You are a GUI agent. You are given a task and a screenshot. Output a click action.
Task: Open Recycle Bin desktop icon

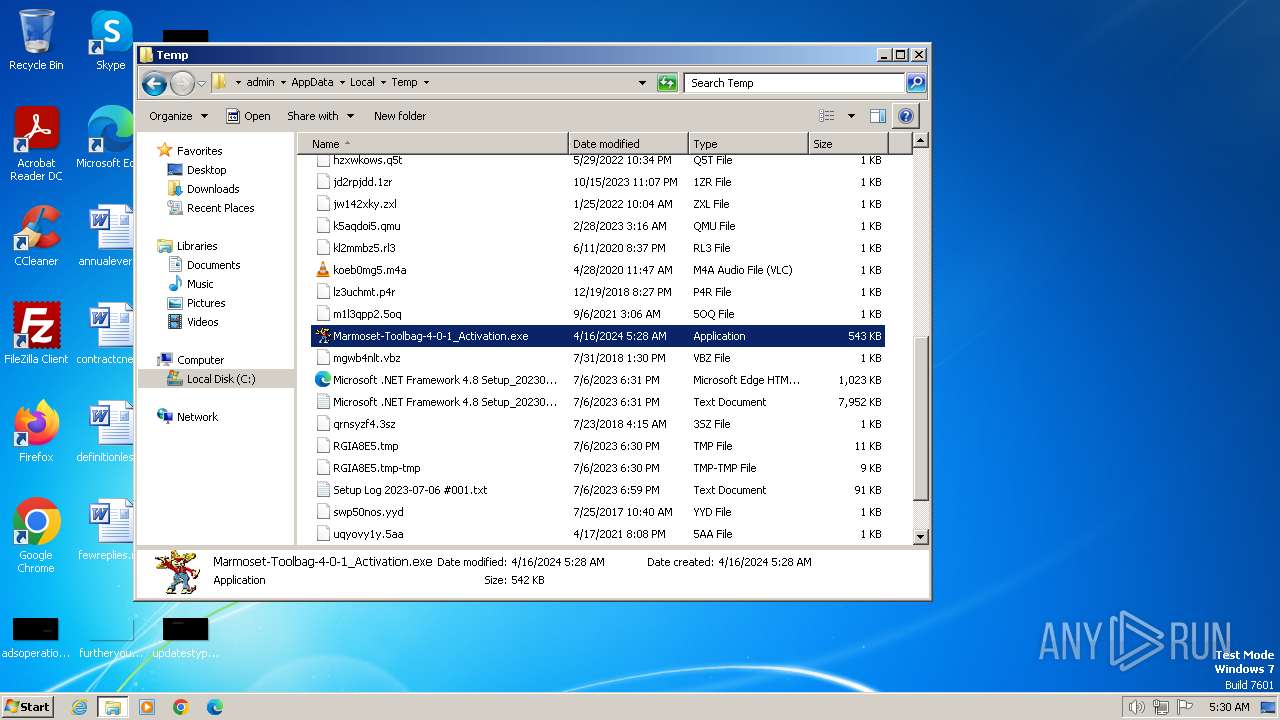pyautogui.click(x=36, y=40)
